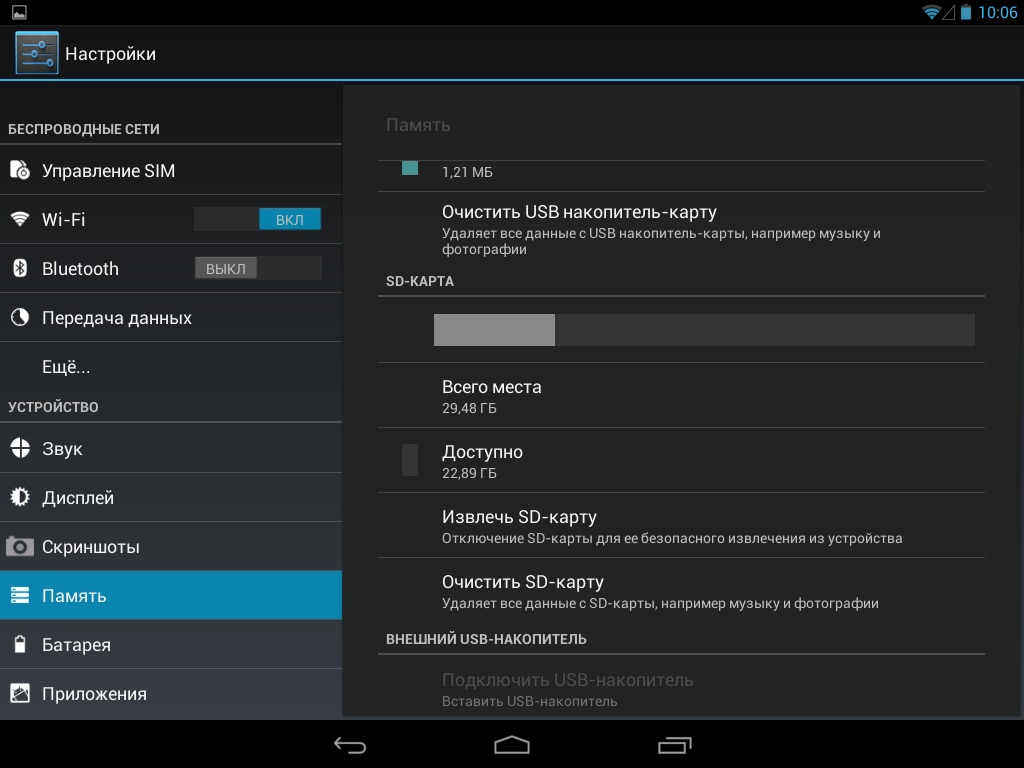This screenshot has height=768, width=1024.
Task: Tap the SD card storage usage bar
Action: tap(703, 330)
